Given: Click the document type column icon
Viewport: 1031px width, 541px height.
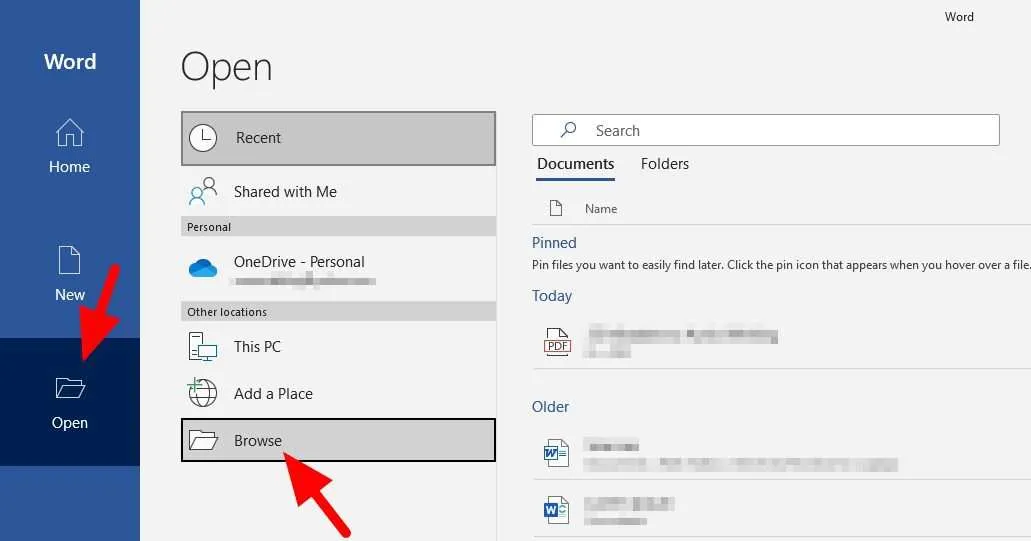Looking at the screenshot, I should (556, 208).
